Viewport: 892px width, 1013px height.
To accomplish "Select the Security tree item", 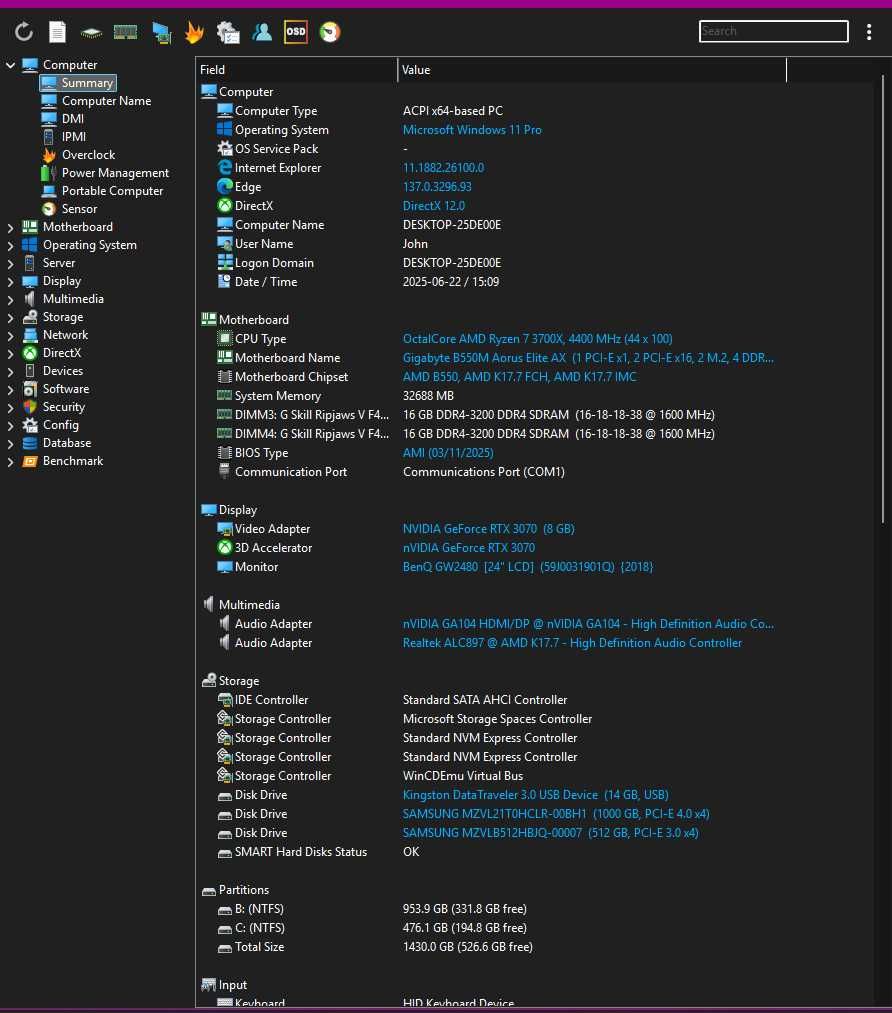I will [54, 407].
